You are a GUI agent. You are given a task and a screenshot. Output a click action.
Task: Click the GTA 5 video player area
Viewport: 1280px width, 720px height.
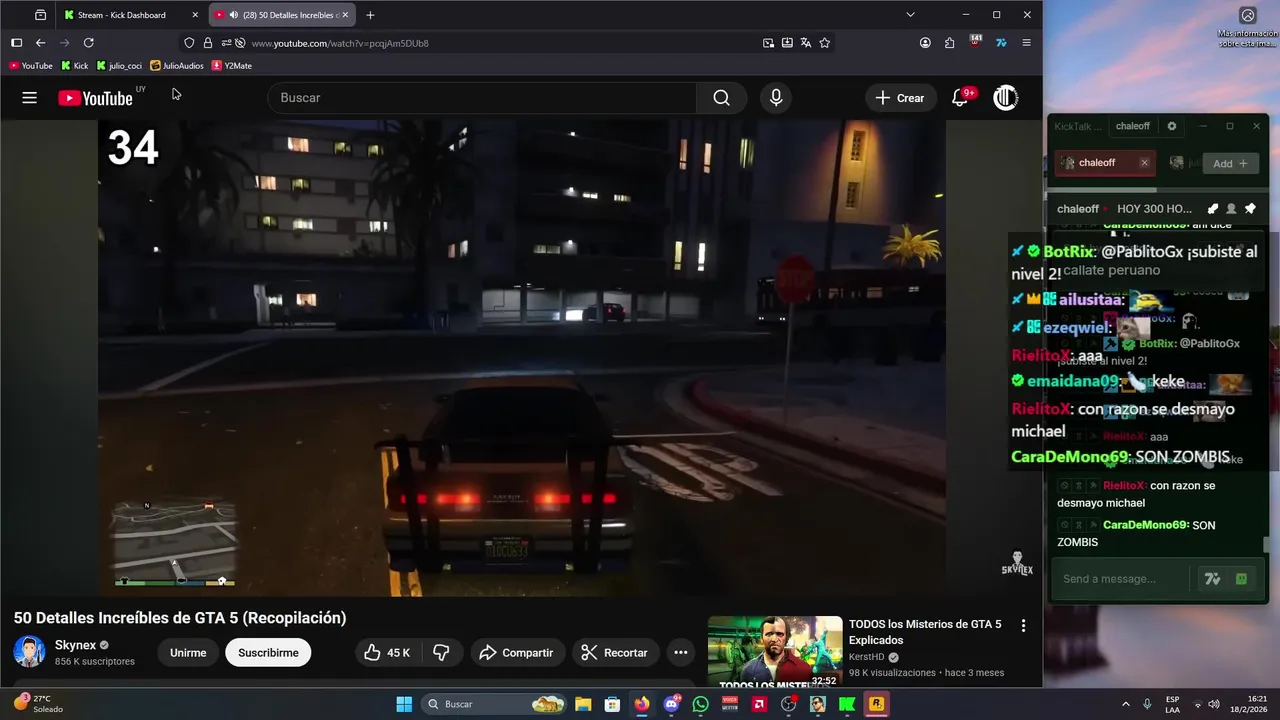[x=521, y=358]
